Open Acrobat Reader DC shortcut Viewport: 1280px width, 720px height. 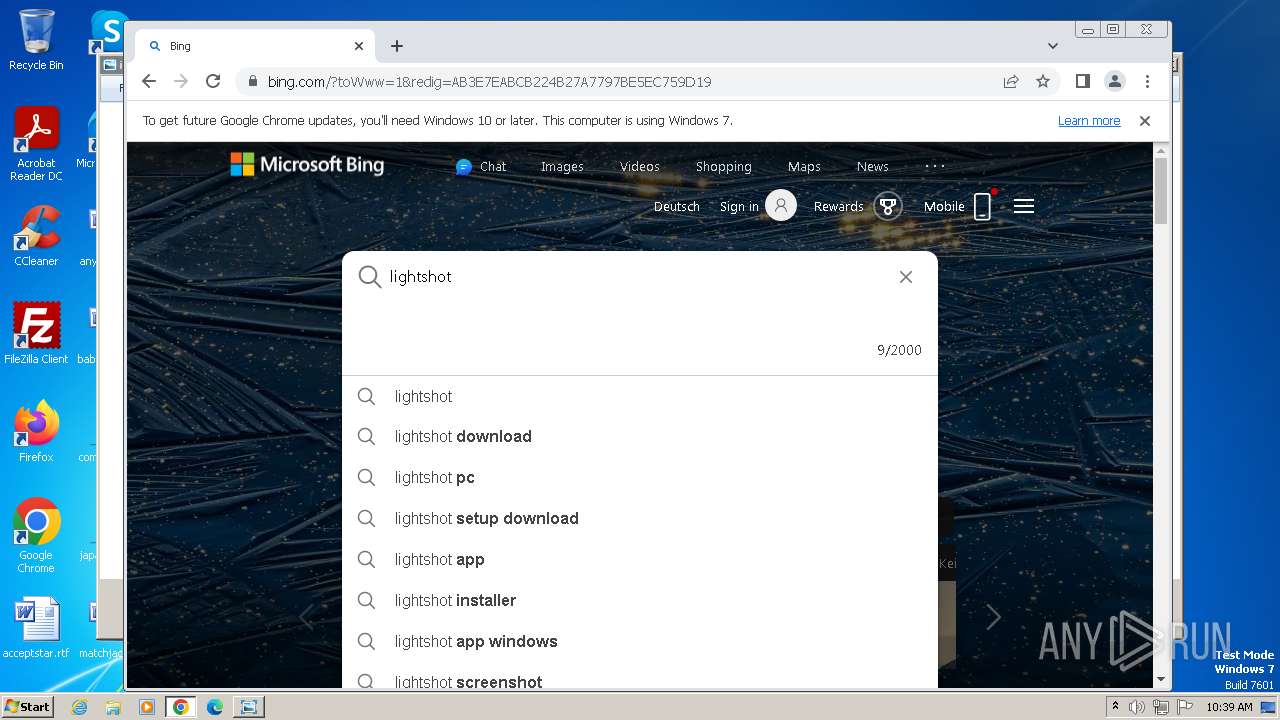click(x=36, y=144)
